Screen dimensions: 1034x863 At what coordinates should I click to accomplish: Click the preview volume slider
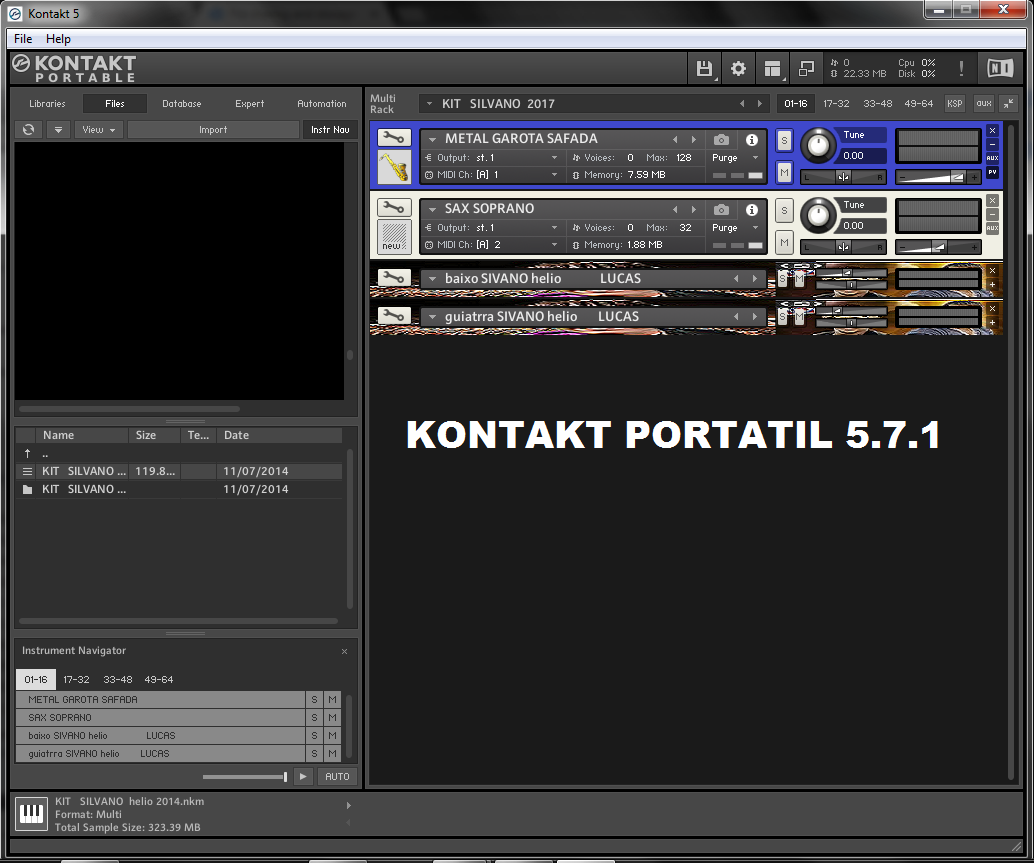245,777
